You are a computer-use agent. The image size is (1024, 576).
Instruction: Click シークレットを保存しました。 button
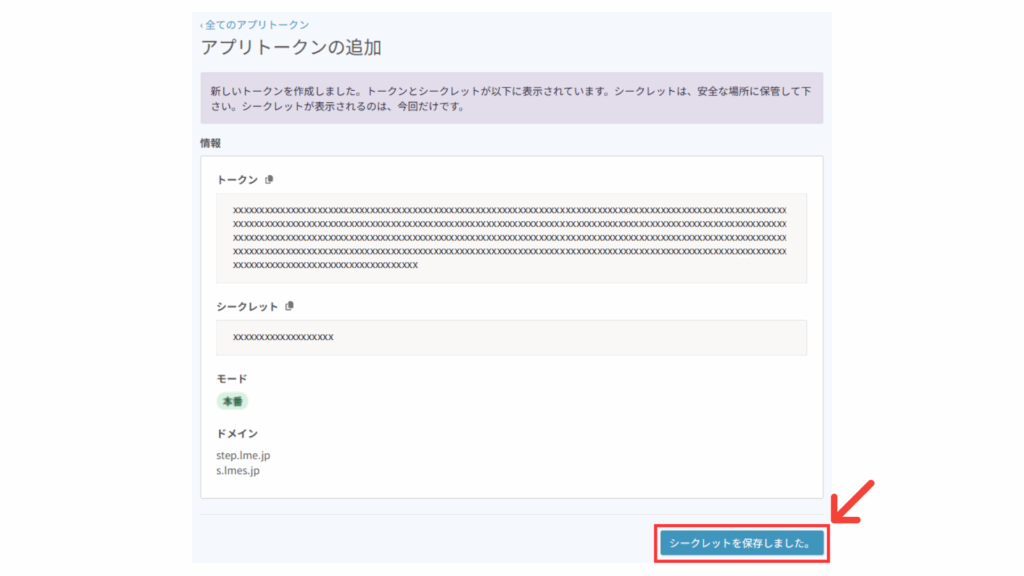pos(741,543)
